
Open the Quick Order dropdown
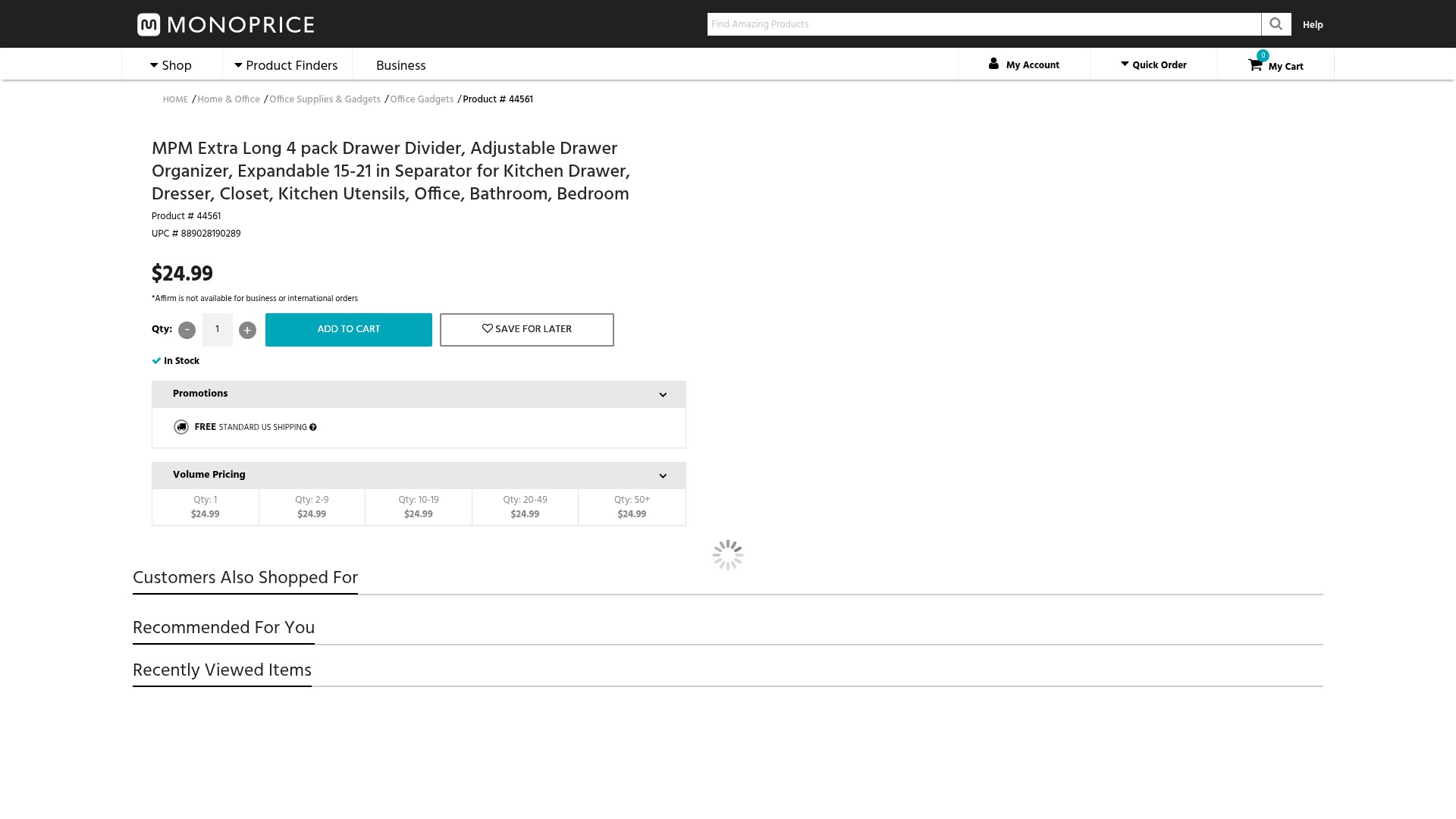click(x=1153, y=64)
